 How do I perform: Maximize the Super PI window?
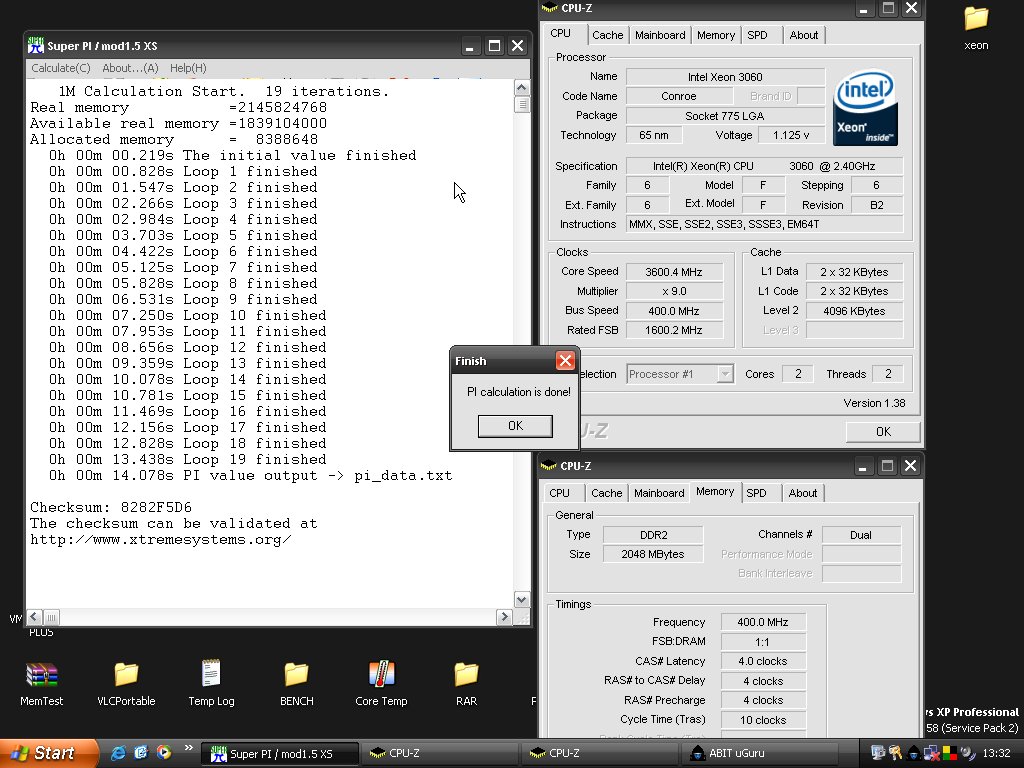click(494, 46)
